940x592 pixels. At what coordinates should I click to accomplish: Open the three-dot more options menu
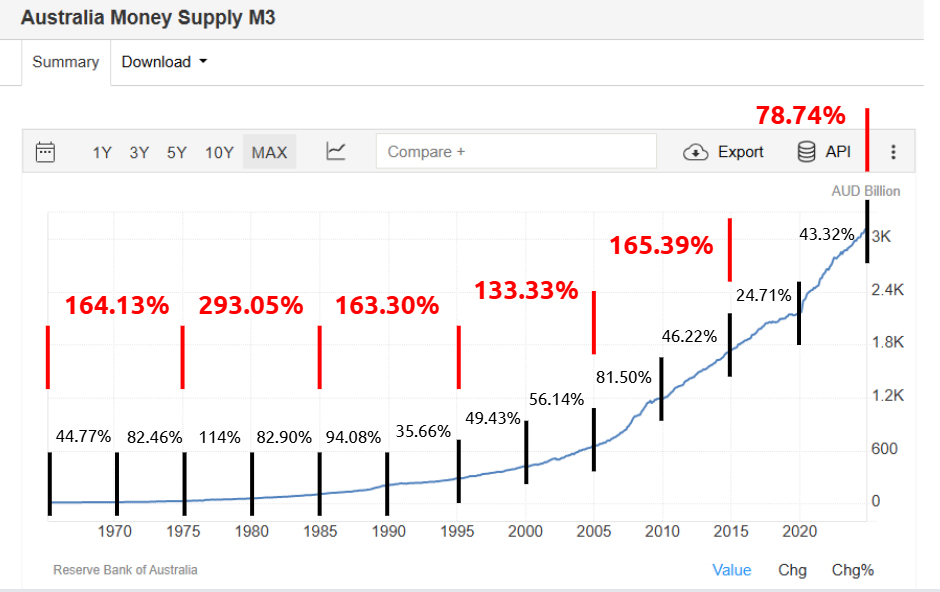click(x=894, y=152)
